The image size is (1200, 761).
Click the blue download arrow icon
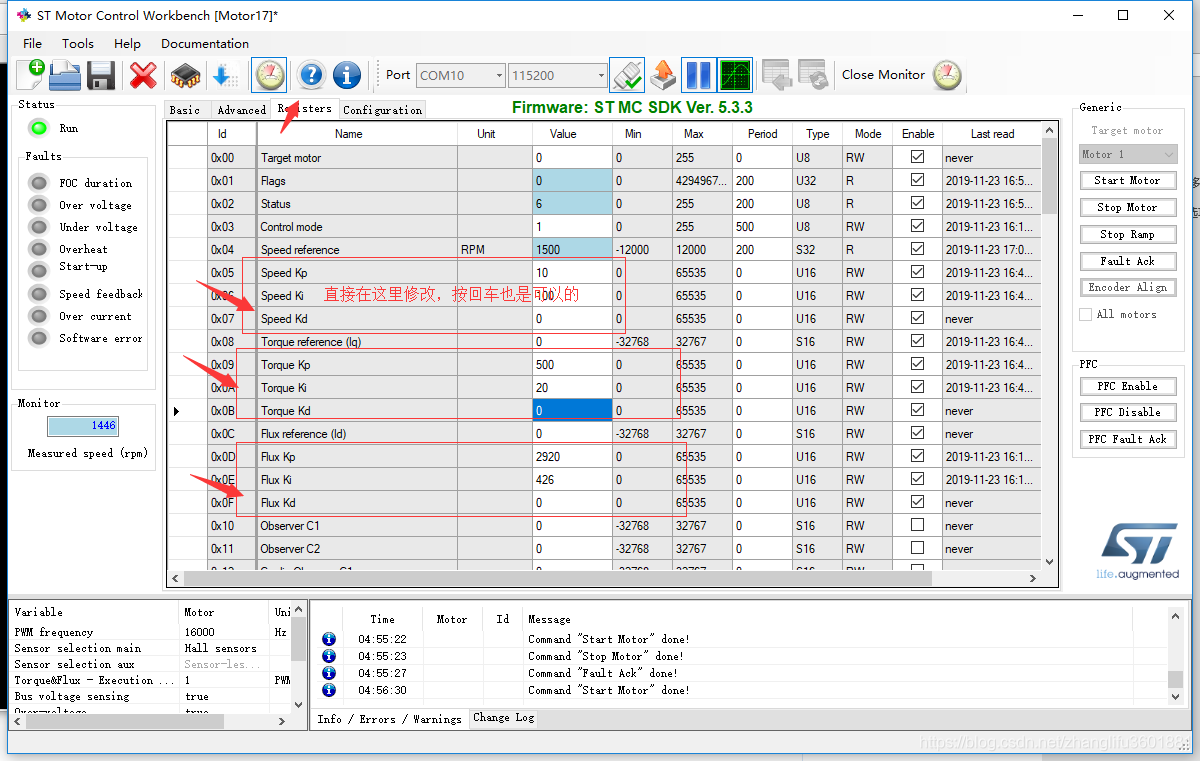point(224,75)
